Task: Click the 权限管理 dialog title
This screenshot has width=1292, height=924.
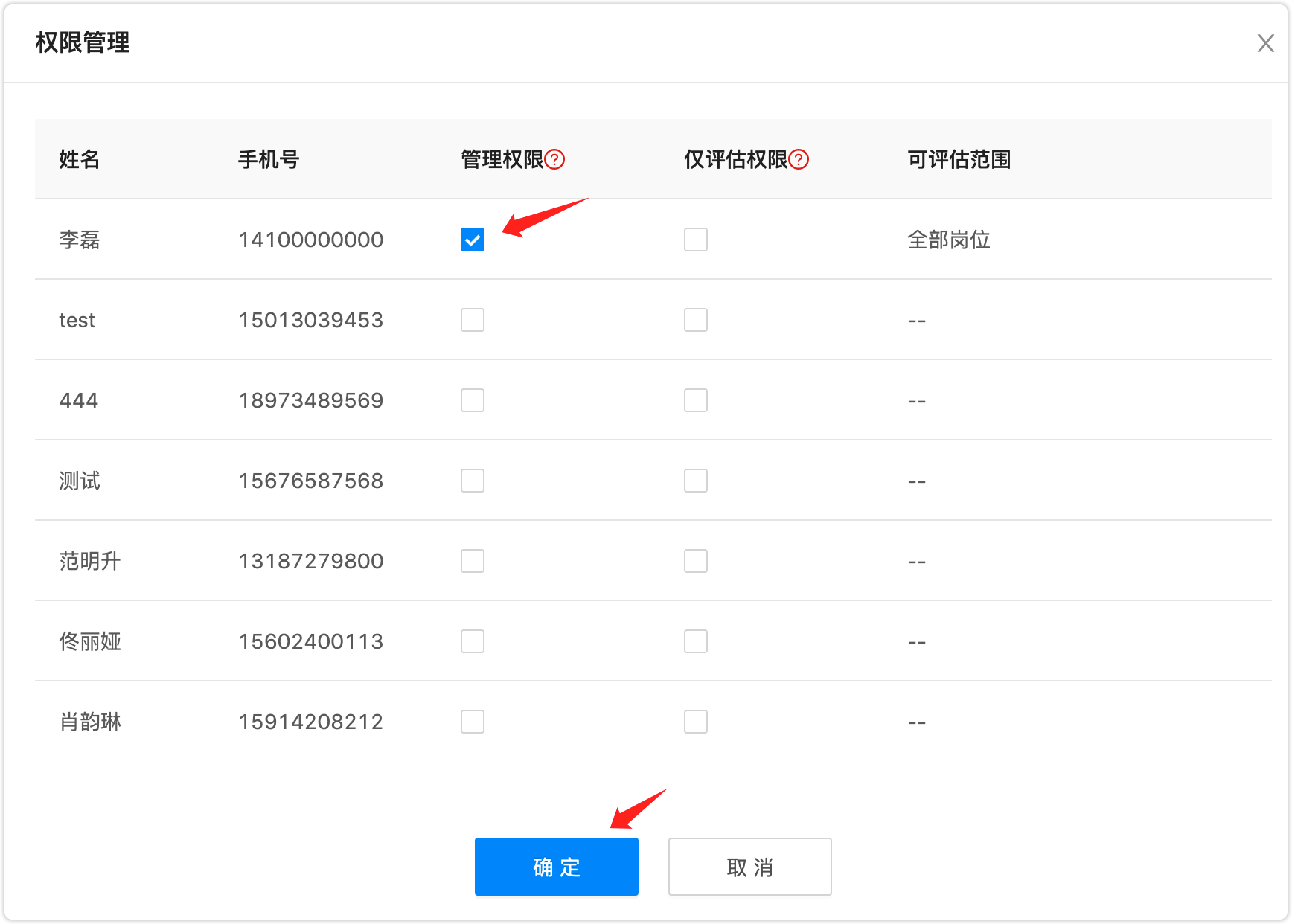Action: tap(83, 42)
